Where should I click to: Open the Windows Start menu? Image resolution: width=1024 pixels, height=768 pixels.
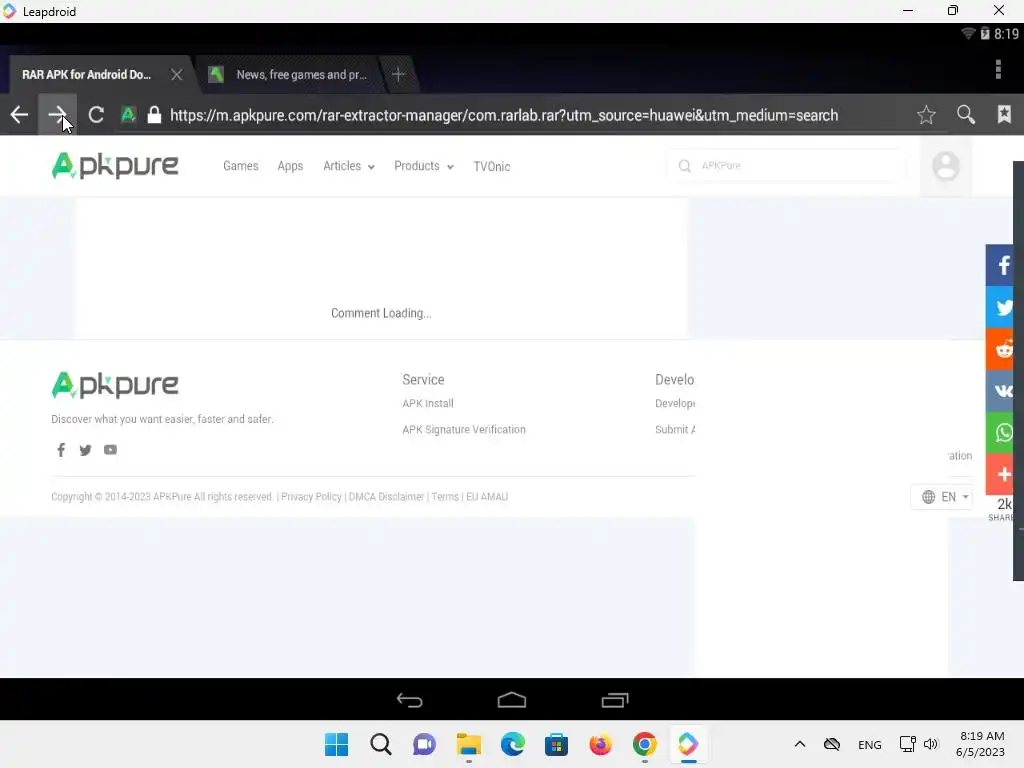coord(336,744)
